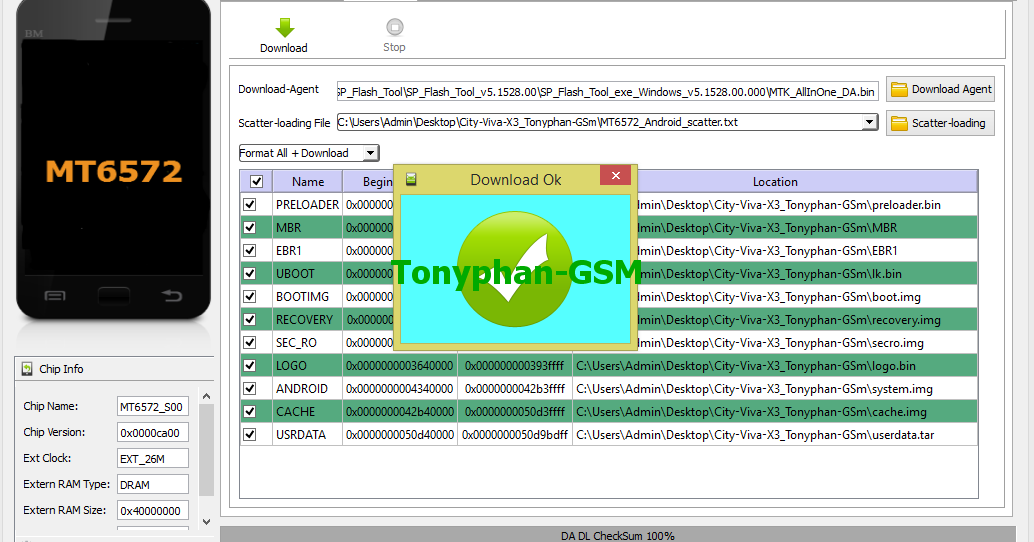Select the RECOVERY row name

(x=304, y=320)
